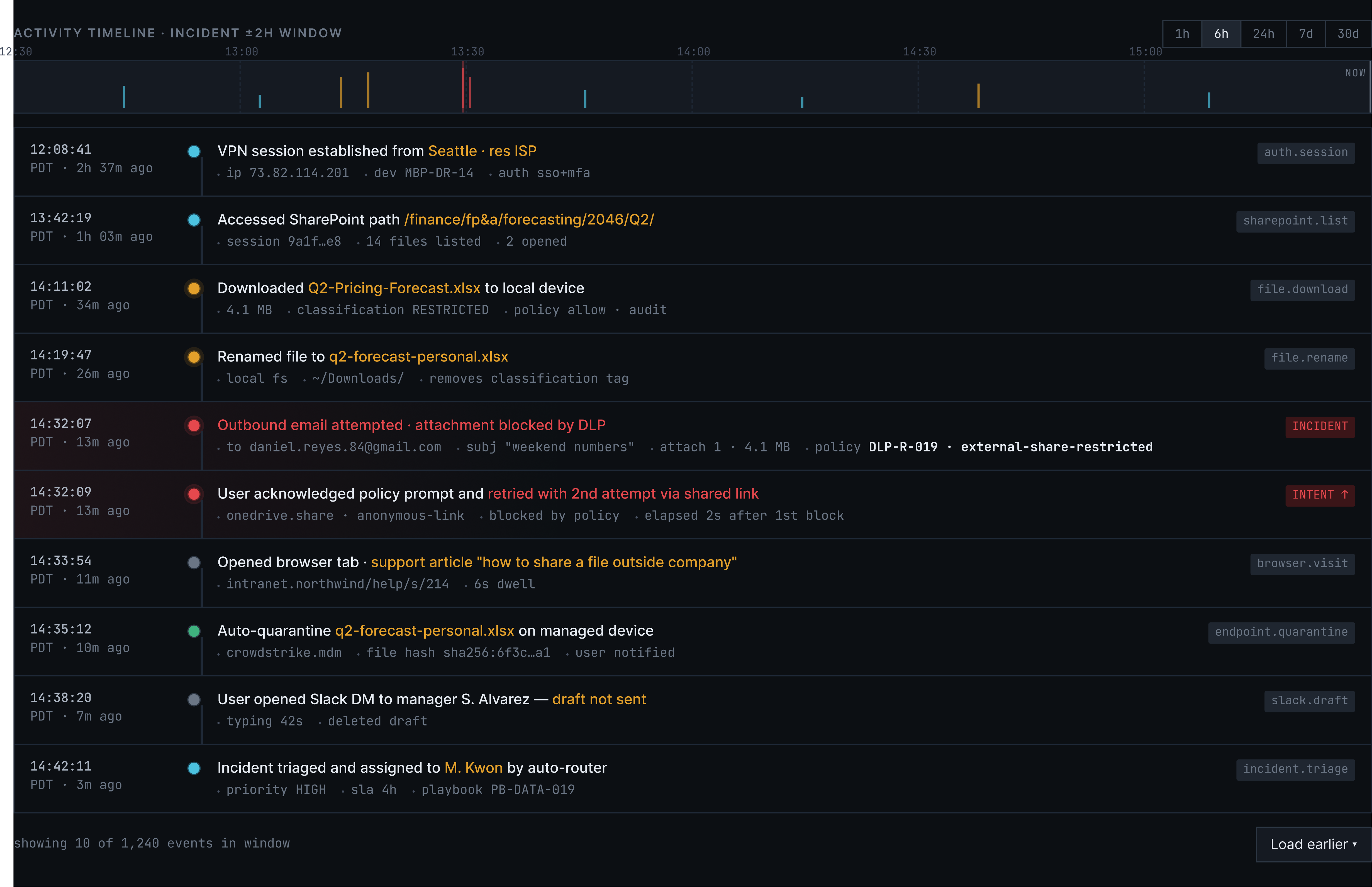This screenshot has height=887, width=1372.
Task: Click the 12:08:41 timestamp
Action: (60, 150)
